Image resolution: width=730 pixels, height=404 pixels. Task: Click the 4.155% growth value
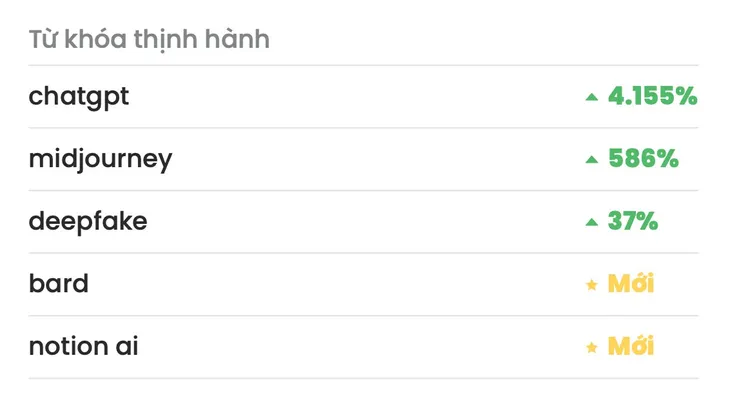653,96
